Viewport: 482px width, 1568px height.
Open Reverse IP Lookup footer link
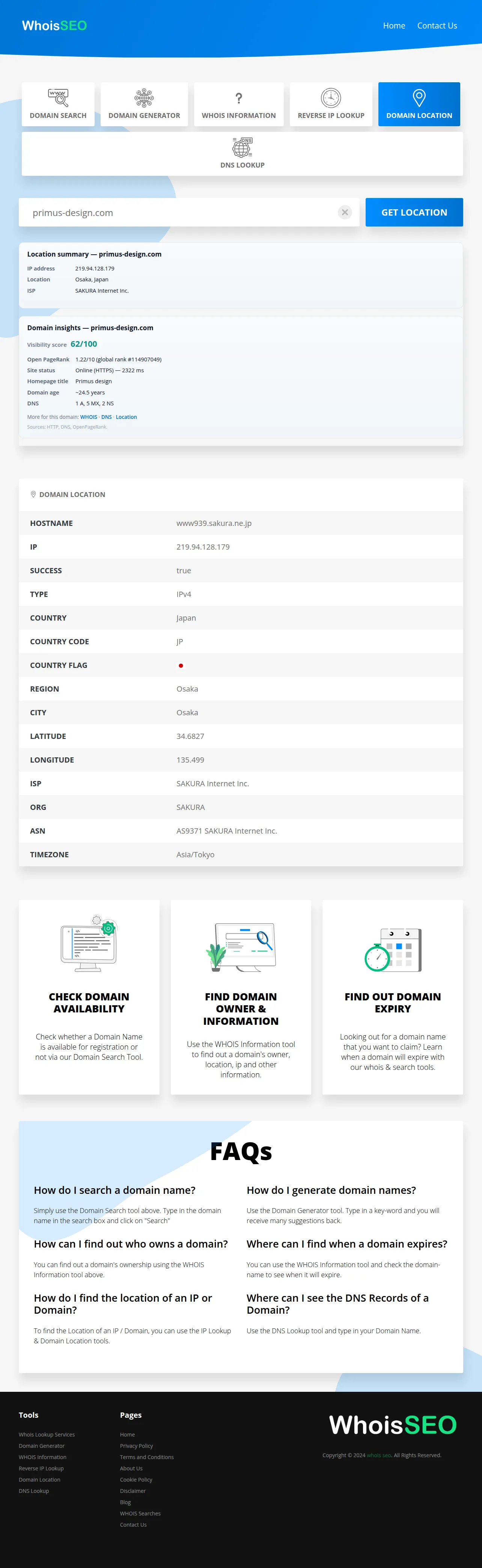coord(41,1468)
